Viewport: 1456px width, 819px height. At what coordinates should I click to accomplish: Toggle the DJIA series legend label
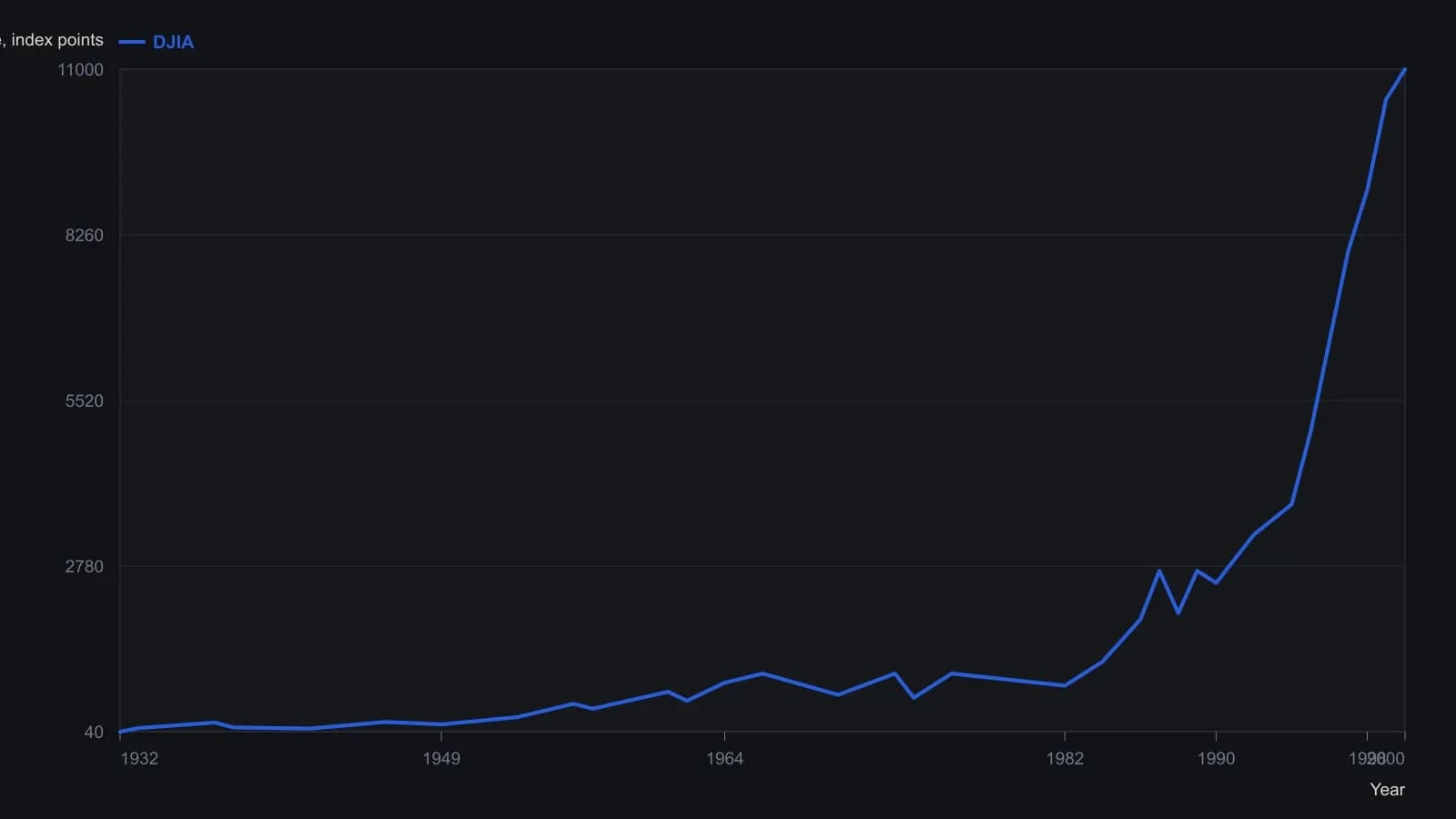pyautogui.click(x=173, y=42)
